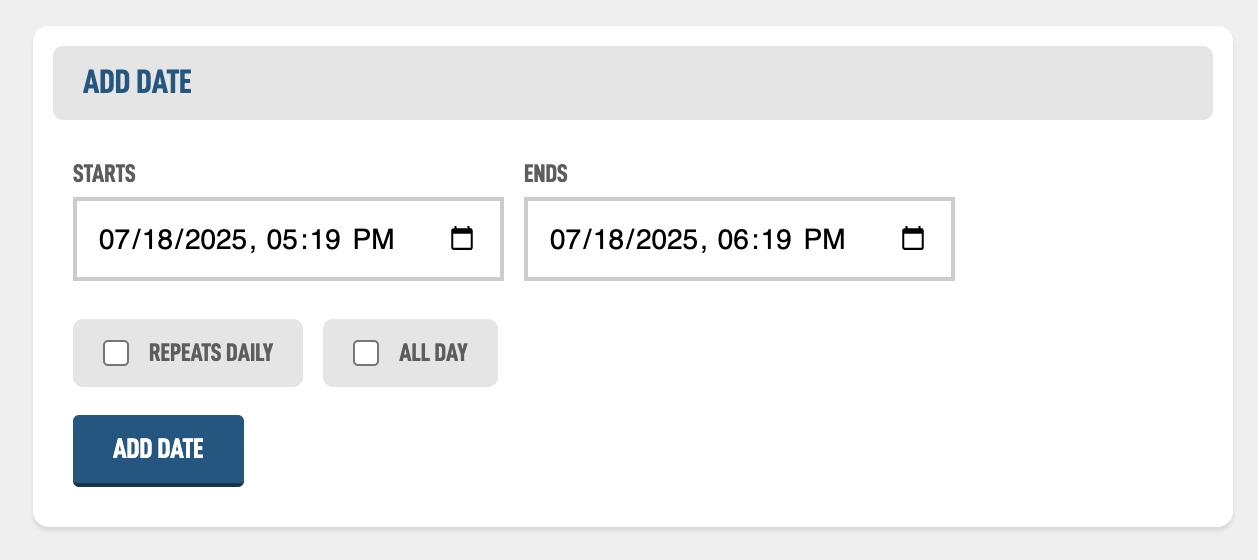Open the Starts field calendar picker icon
This screenshot has width=1258, height=560.
(462, 239)
